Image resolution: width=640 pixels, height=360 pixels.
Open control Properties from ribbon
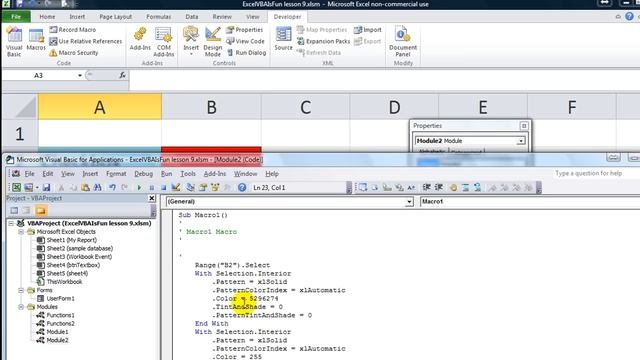click(244, 30)
